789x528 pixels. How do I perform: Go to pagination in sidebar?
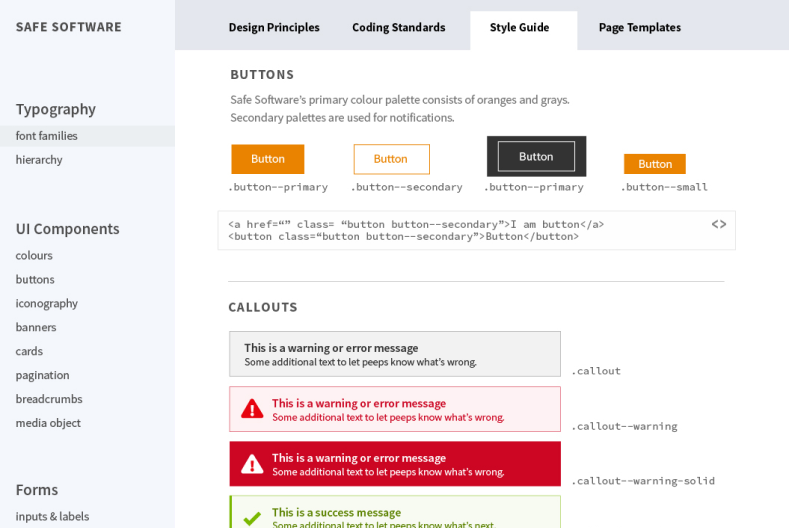(x=42, y=375)
